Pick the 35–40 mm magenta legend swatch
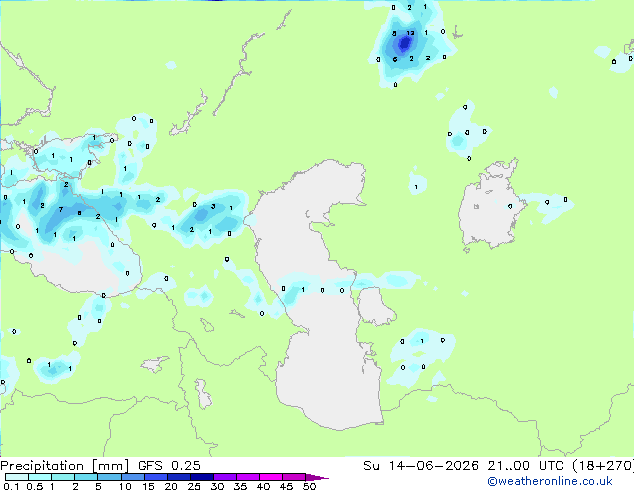Screen dimensions: 634x490 coord(247,477)
